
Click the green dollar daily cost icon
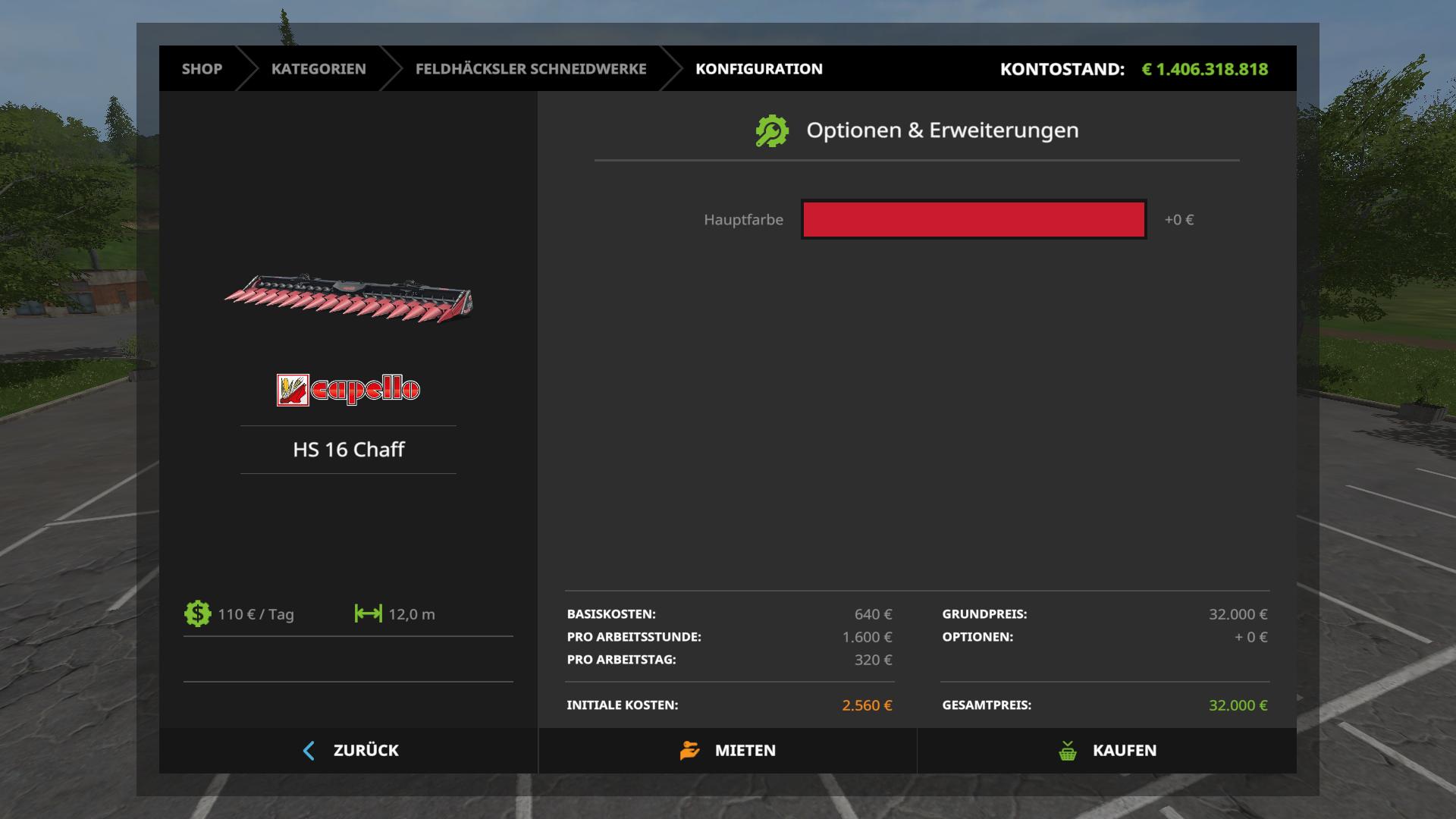coord(197,613)
